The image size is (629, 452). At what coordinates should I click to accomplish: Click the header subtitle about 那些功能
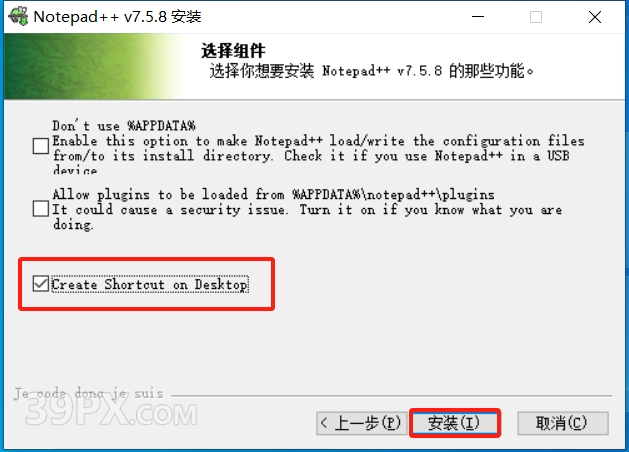coord(371,71)
